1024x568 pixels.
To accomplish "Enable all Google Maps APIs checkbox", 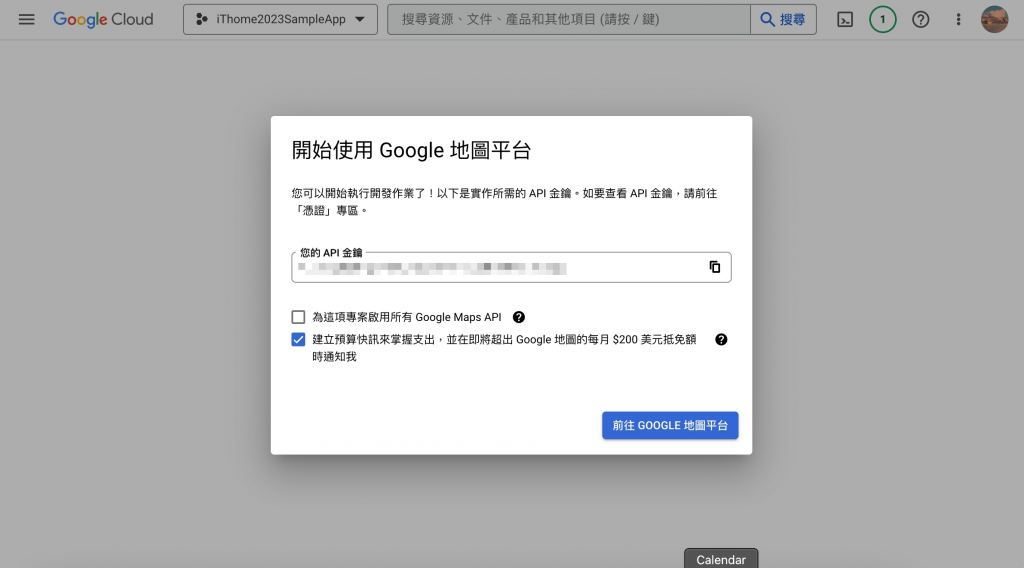I will (x=298, y=317).
